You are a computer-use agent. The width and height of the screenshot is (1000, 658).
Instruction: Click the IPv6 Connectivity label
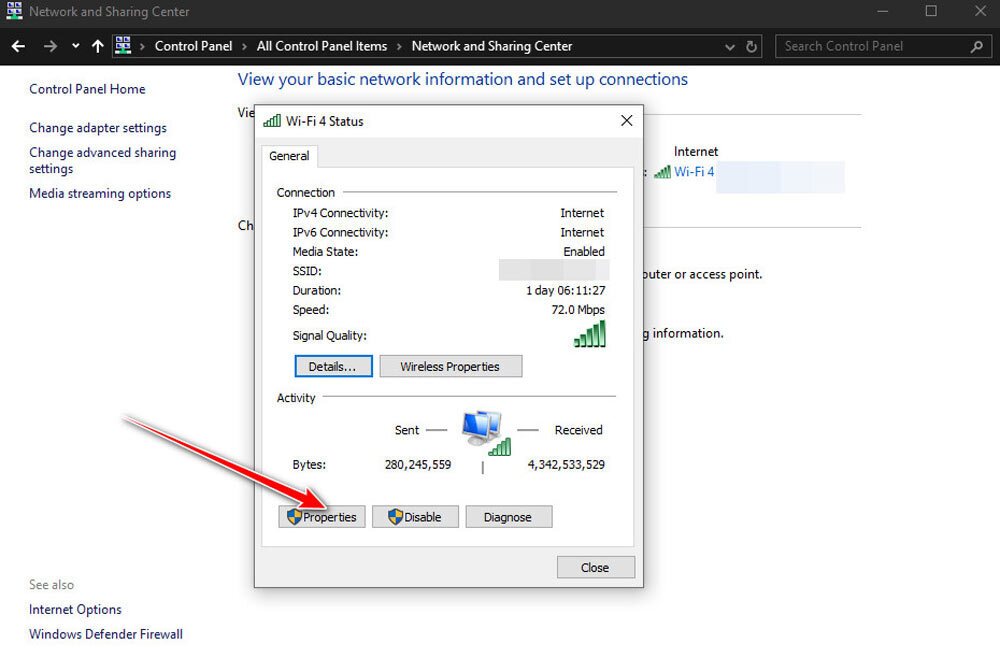tap(341, 233)
